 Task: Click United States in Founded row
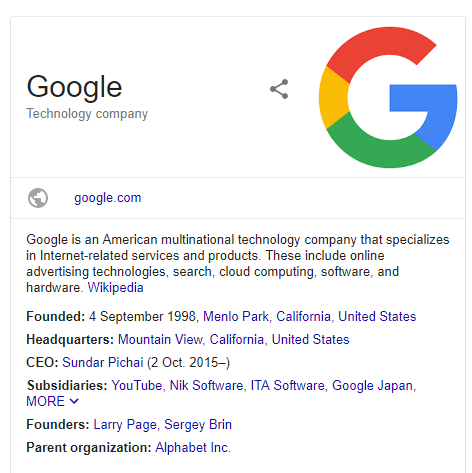click(x=377, y=316)
